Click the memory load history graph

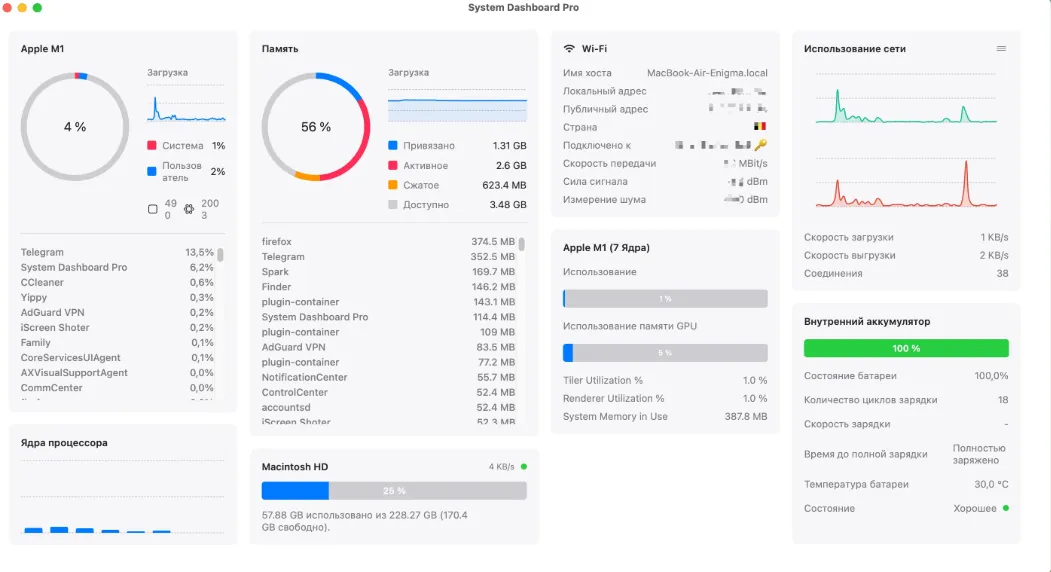pyautogui.click(x=457, y=104)
